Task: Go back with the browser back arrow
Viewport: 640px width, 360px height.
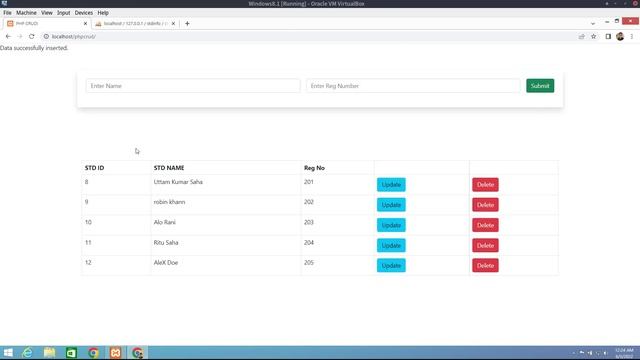Action: click(8, 36)
